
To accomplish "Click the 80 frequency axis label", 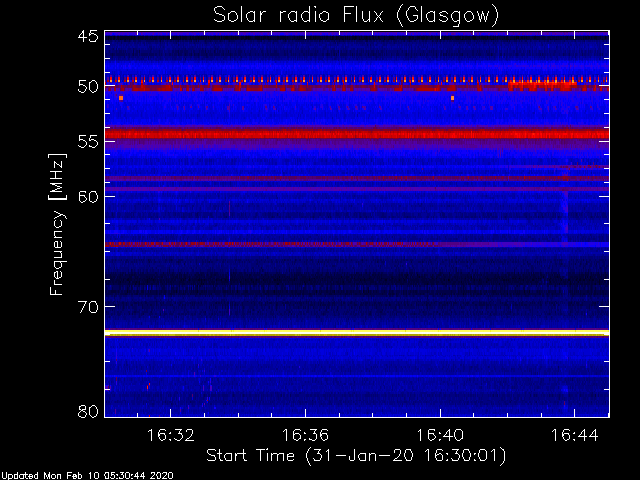I will pyautogui.click(x=88, y=411).
